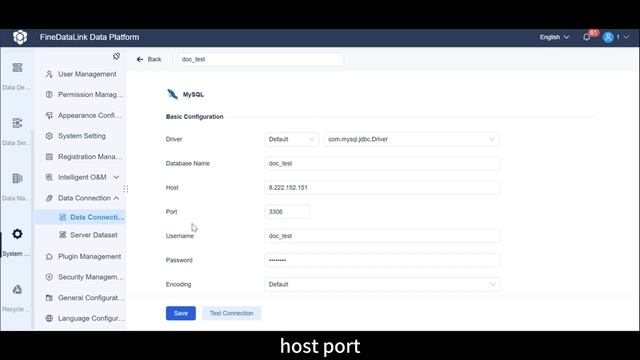Open the Encoding dropdown
This screenshot has height=360, width=640.
click(x=382, y=284)
